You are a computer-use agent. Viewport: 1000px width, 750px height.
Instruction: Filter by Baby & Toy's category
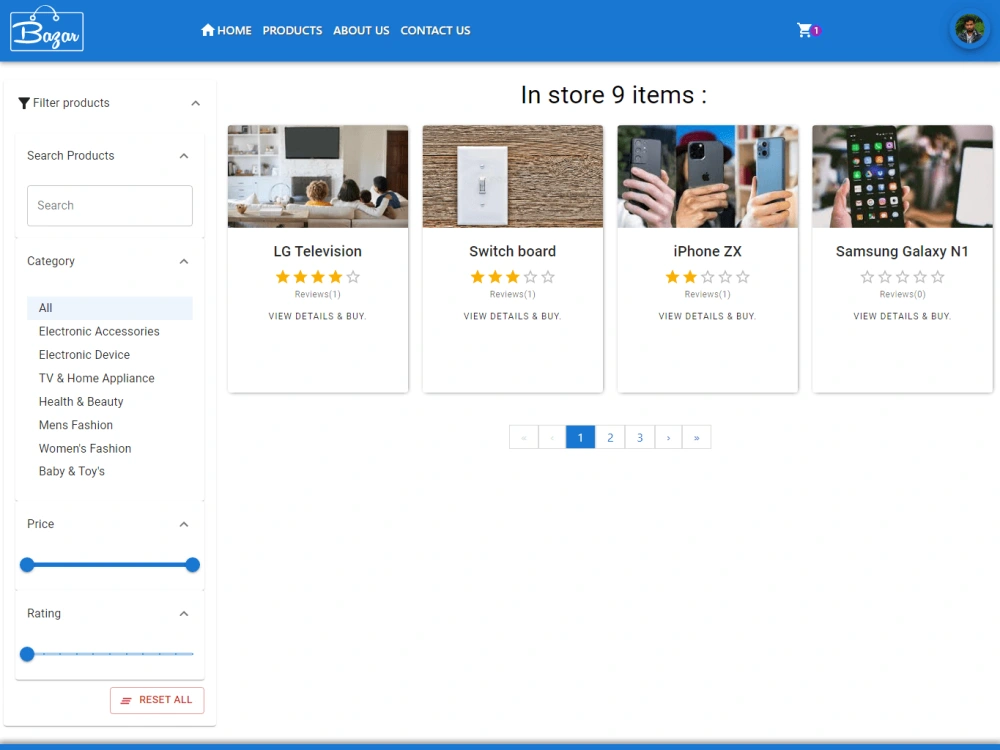pos(110,471)
